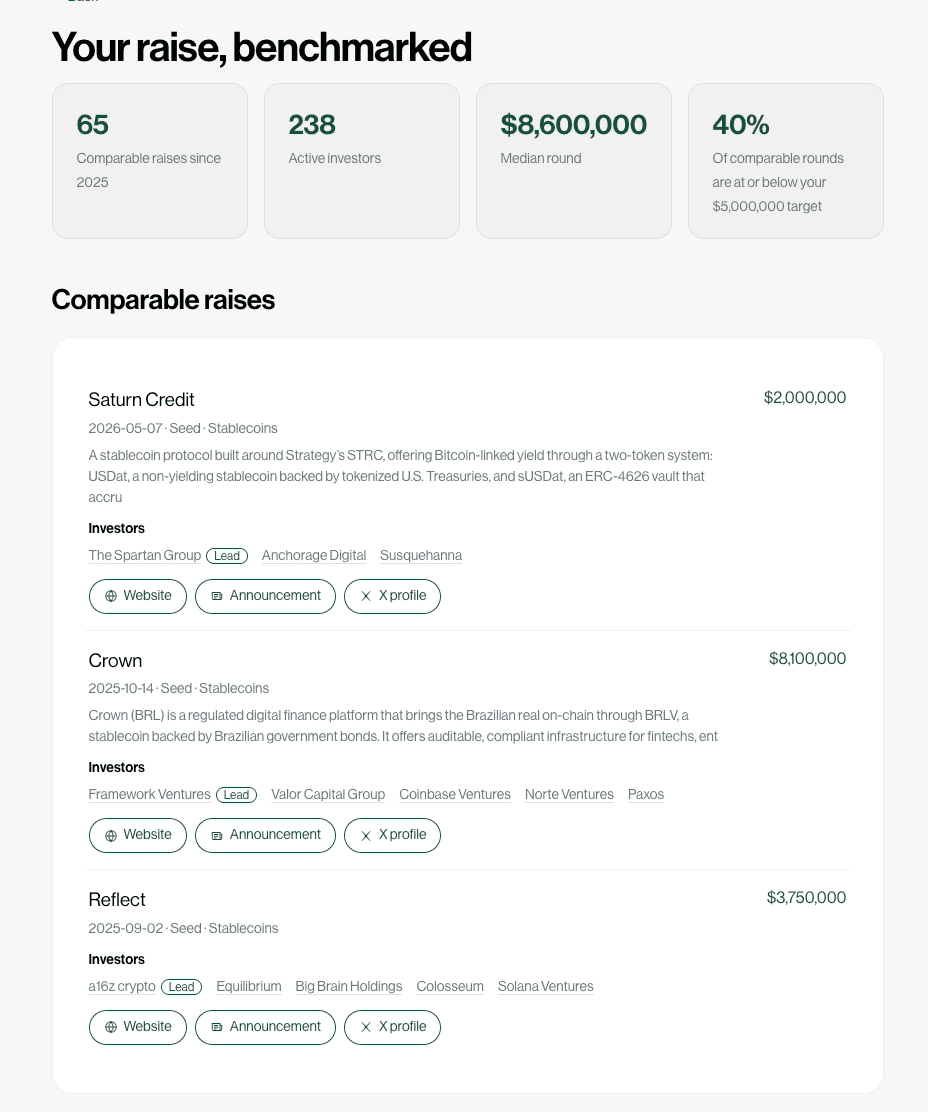The height and width of the screenshot is (1112, 928).
Task: Open Paxos investor link
Action: pyautogui.click(x=646, y=794)
